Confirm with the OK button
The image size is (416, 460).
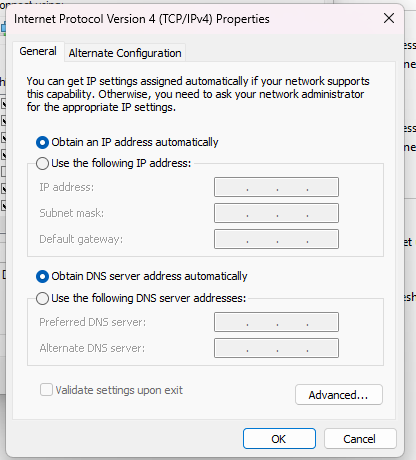pyautogui.click(x=279, y=439)
